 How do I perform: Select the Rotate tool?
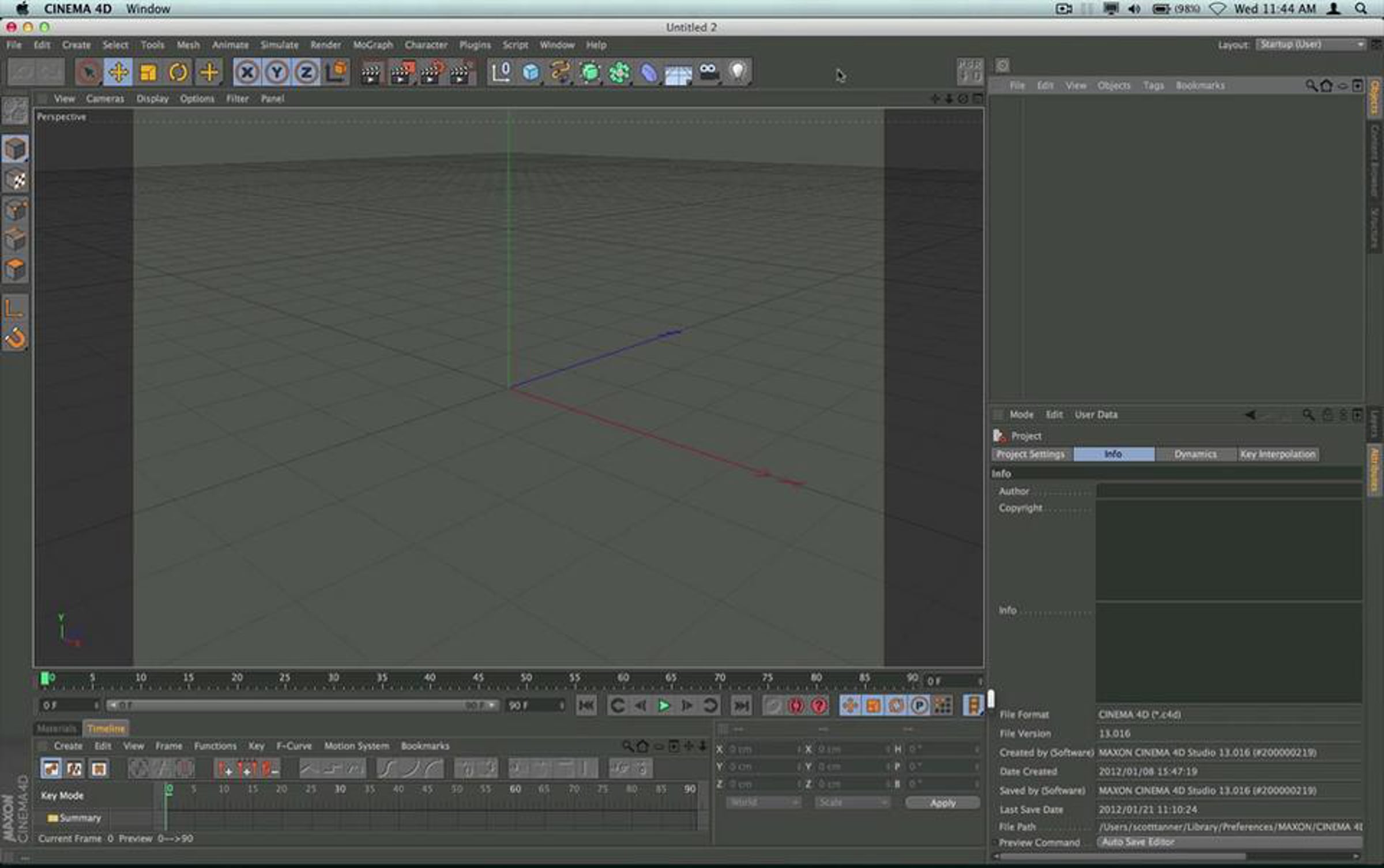(178, 73)
